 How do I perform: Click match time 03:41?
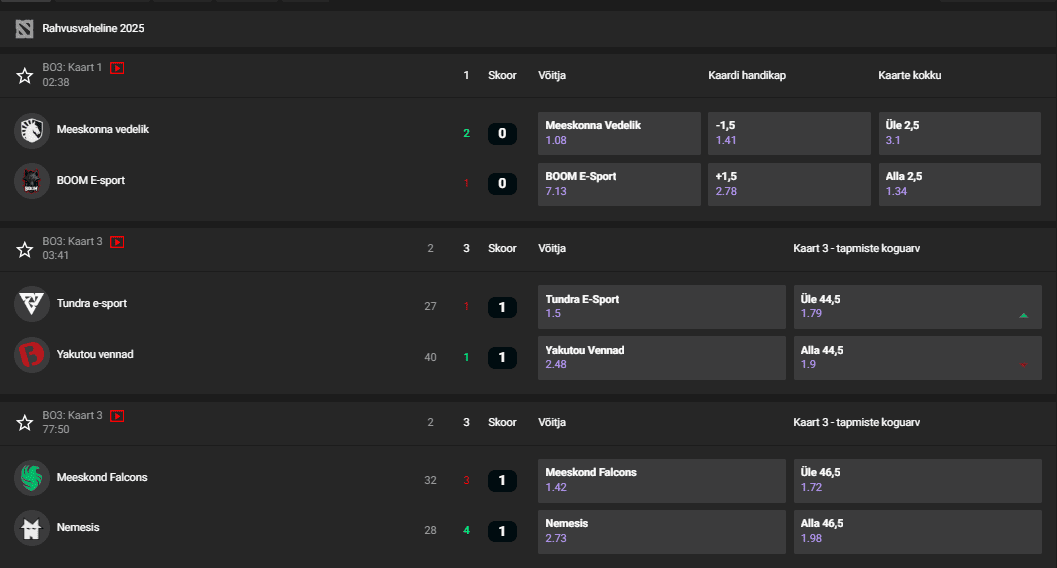pyautogui.click(x=56, y=255)
